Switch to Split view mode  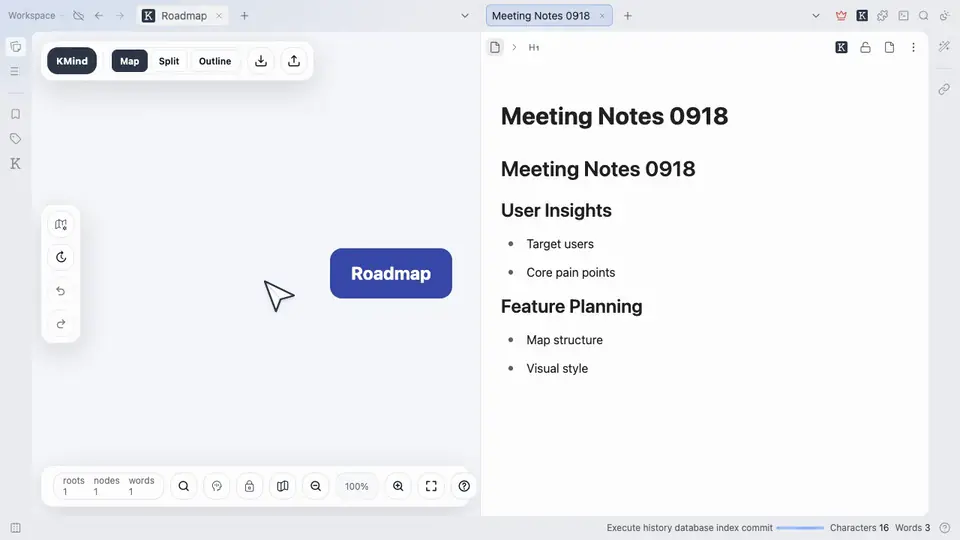[169, 61]
